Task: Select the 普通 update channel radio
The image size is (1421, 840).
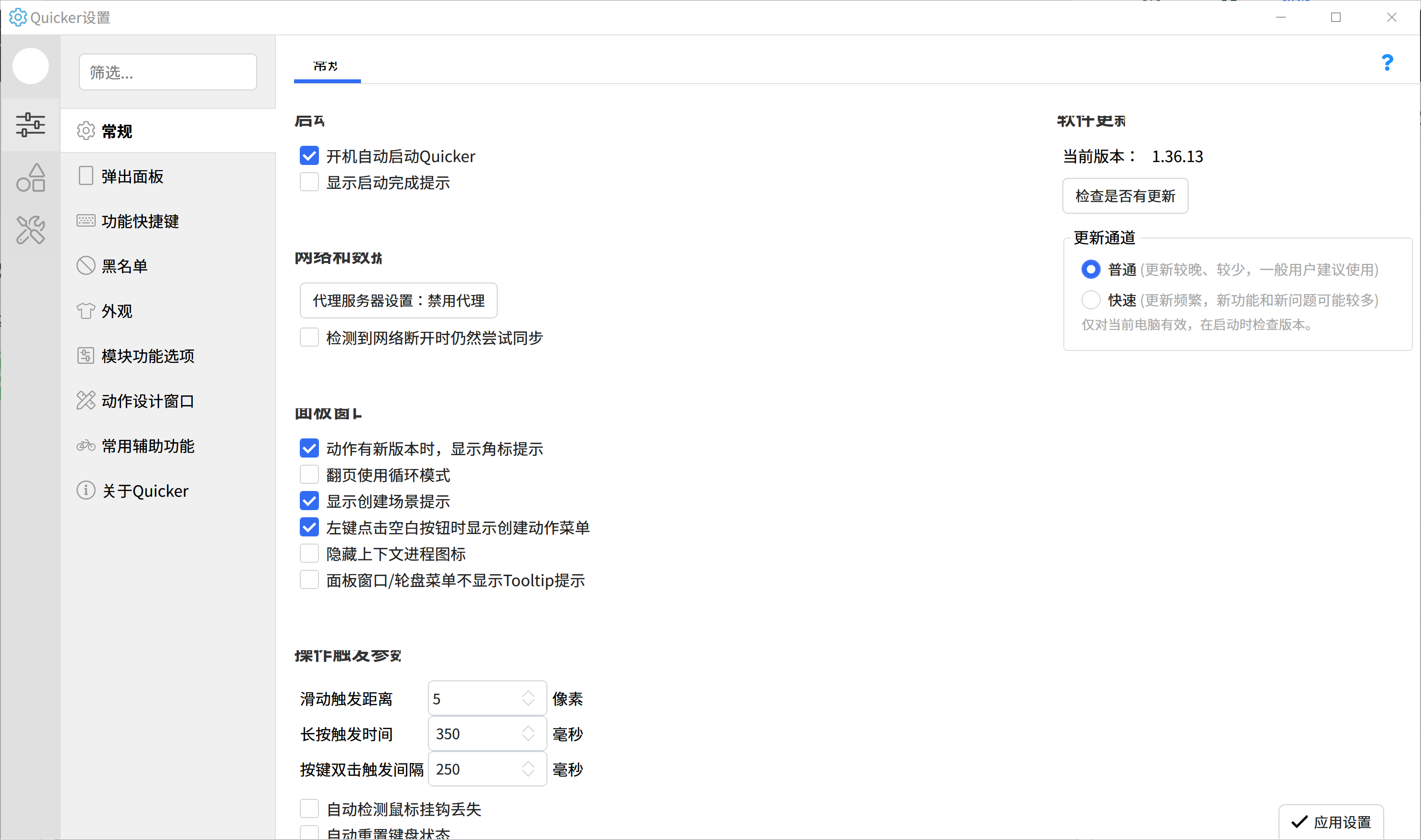Action: pos(1091,269)
